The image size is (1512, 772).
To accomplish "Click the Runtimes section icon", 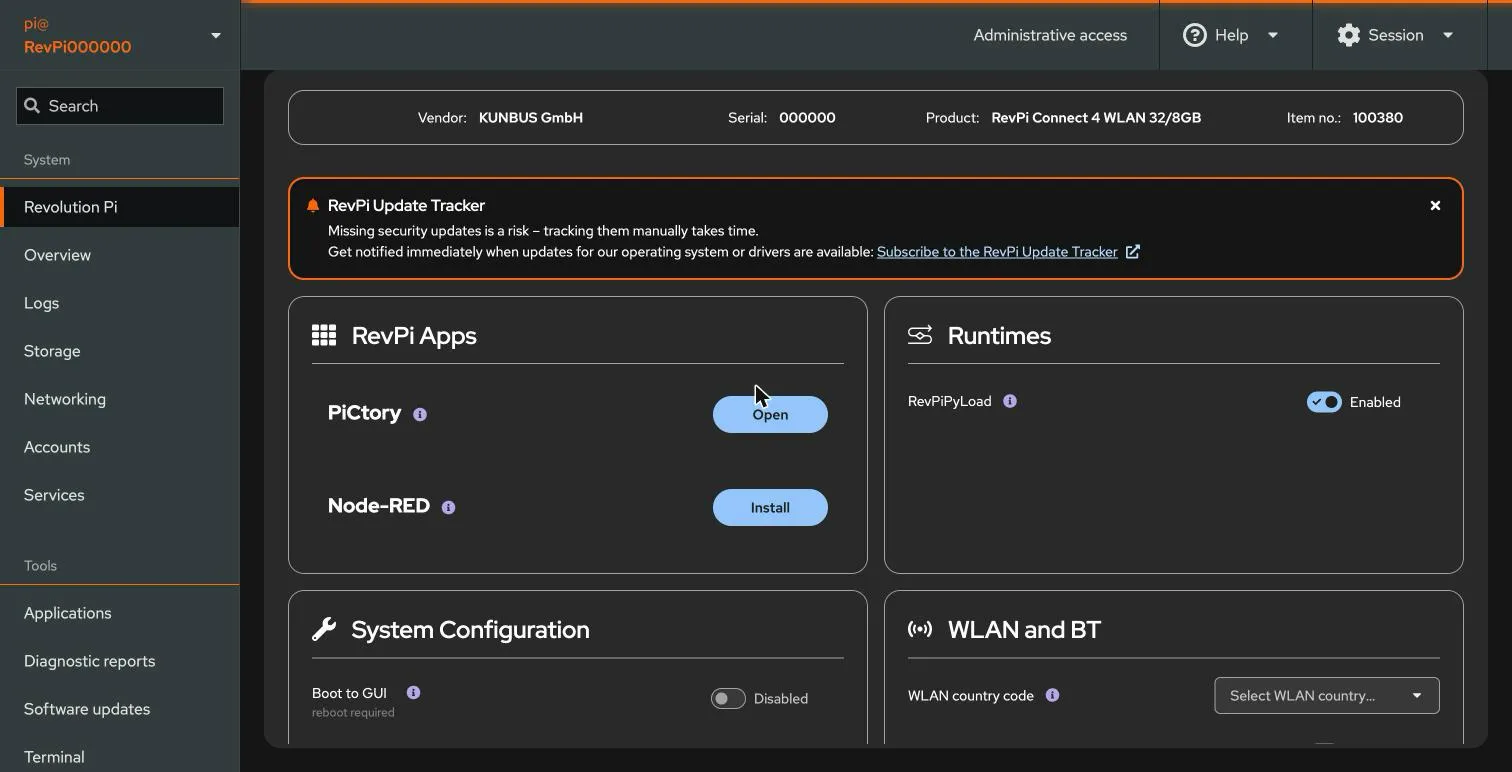I will coord(920,335).
